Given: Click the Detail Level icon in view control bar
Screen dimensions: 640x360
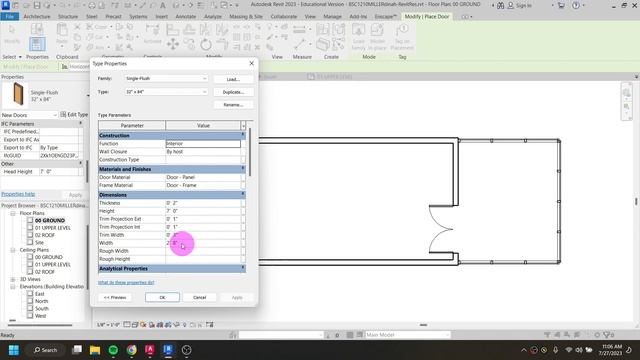Looking at the screenshot, I should click(127, 325).
